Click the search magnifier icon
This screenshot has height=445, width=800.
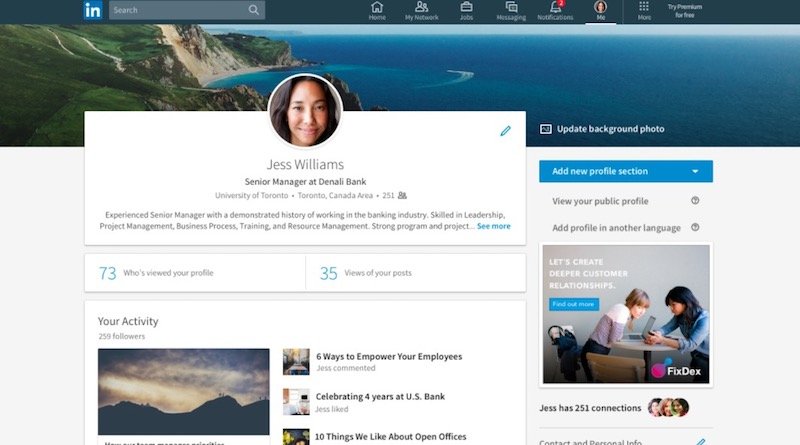(x=254, y=10)
